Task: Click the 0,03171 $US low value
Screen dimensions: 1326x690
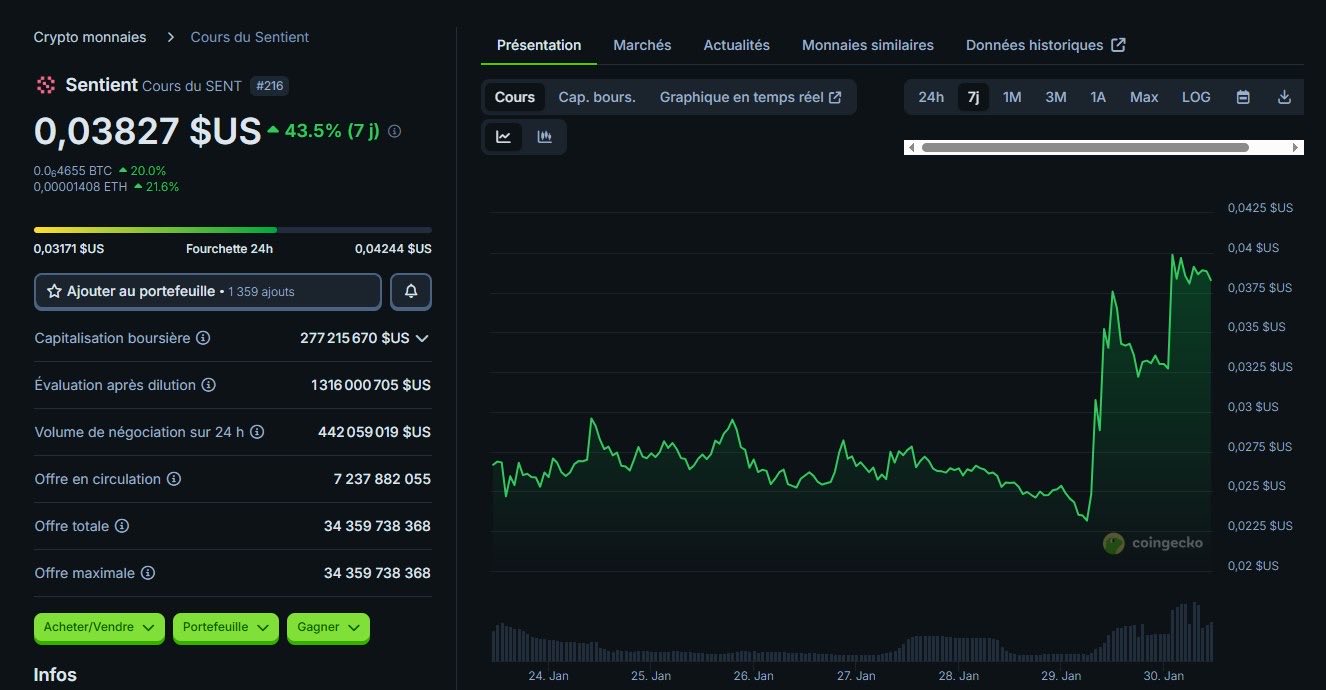Action: tap(69, 248)
